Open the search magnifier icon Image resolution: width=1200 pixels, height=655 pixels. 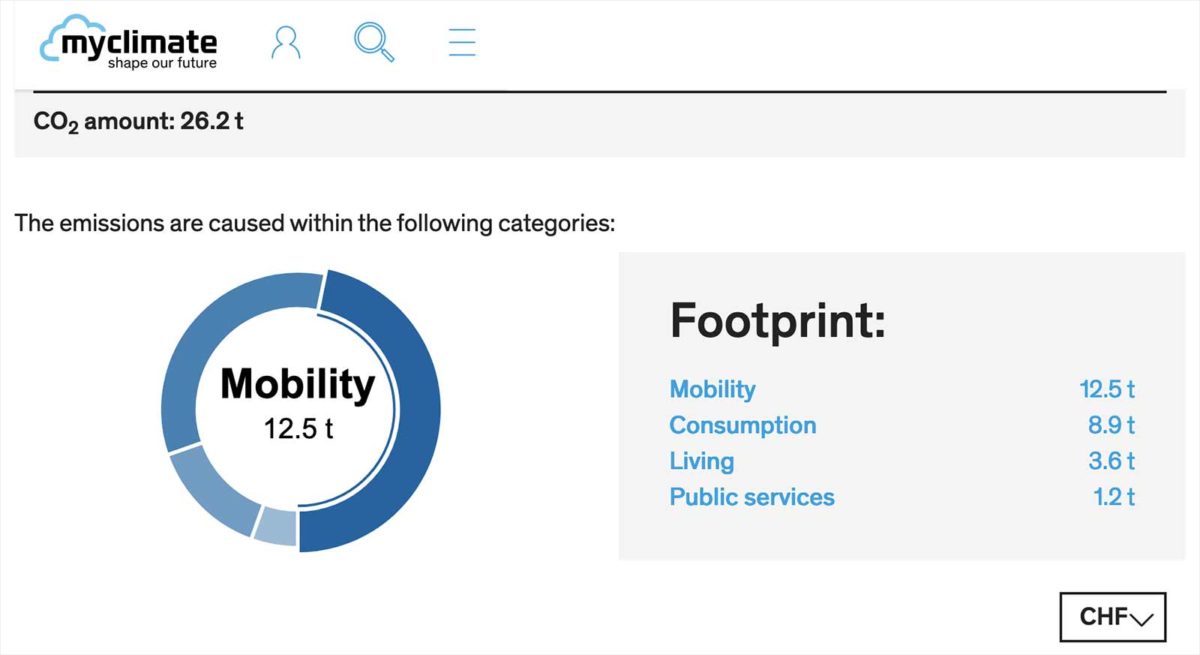[375, 42]
